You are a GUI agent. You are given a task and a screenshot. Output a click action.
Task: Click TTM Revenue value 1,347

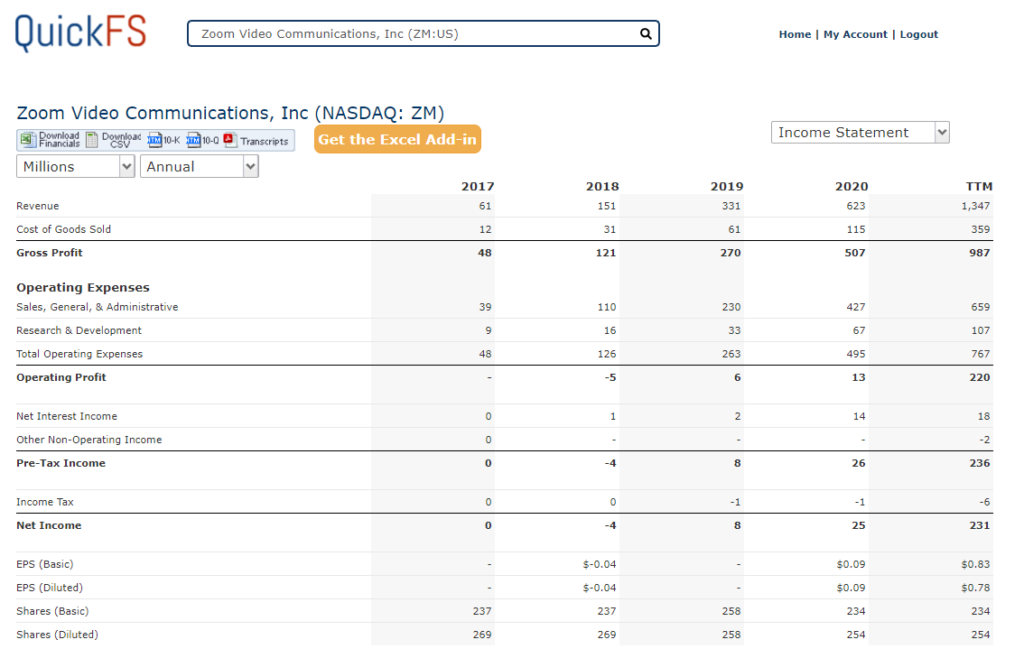pos(976,206)
